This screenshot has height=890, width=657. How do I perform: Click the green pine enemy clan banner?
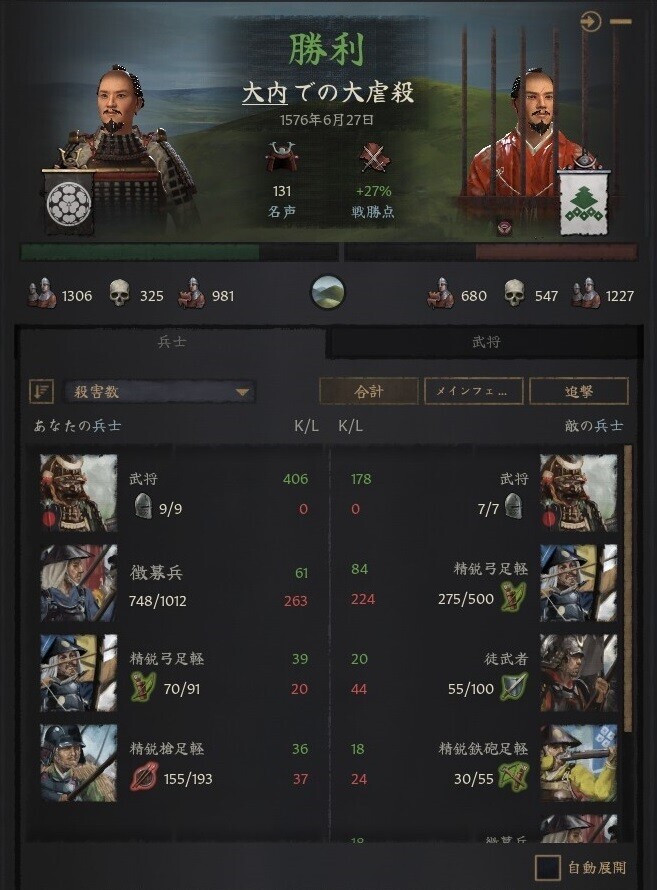tap(584, 203)
